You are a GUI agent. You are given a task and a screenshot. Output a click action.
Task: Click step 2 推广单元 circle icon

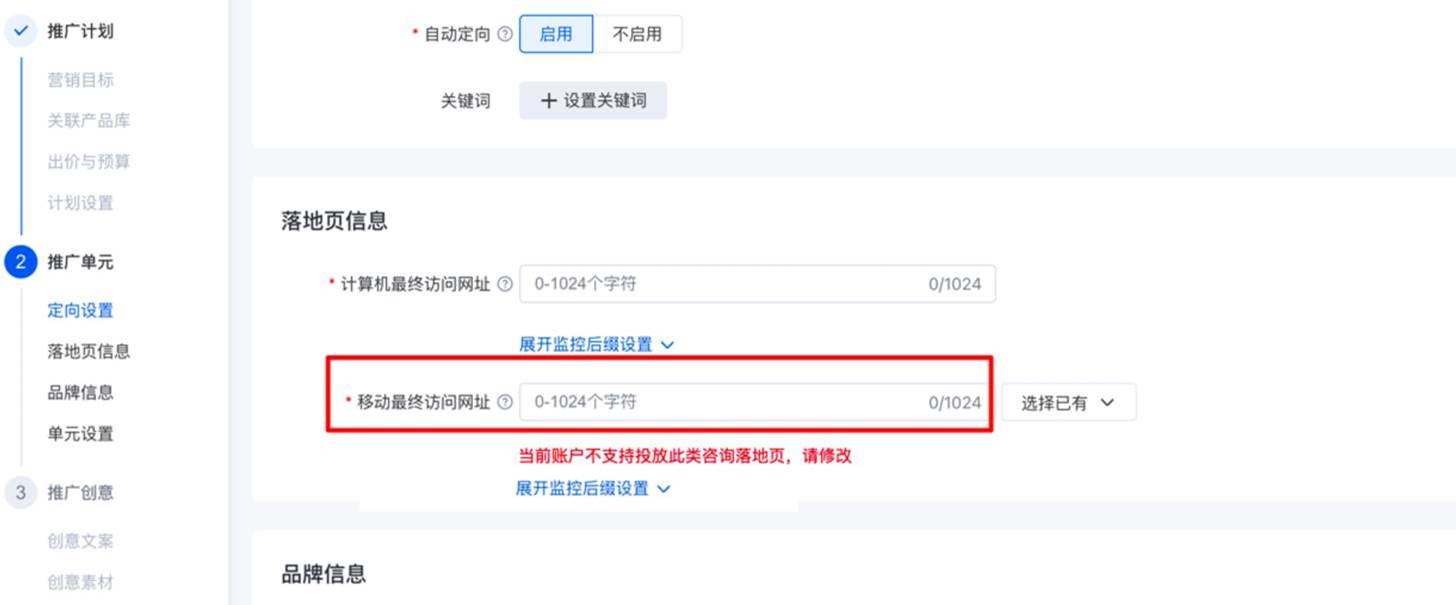21,262
